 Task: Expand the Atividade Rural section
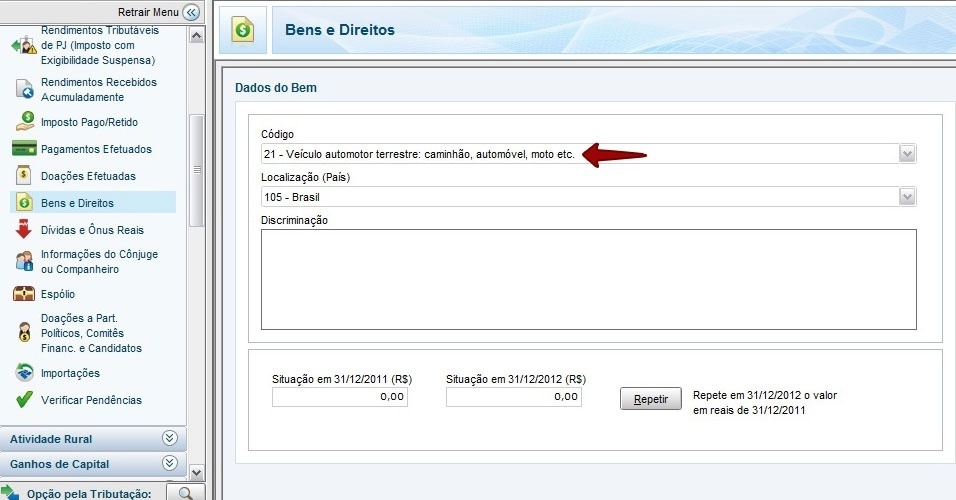click(x=170, y=439)
